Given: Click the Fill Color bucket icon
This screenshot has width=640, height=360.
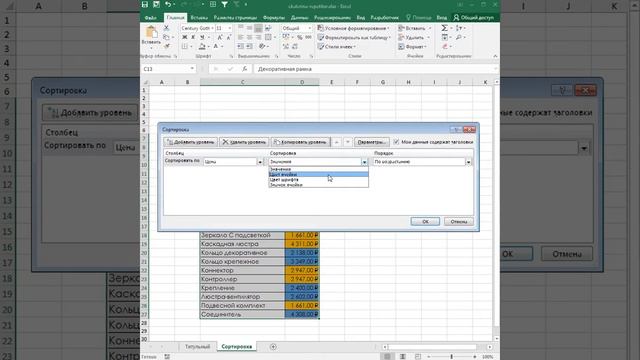Looking at the screenshot, I should (x=202, y=46).
